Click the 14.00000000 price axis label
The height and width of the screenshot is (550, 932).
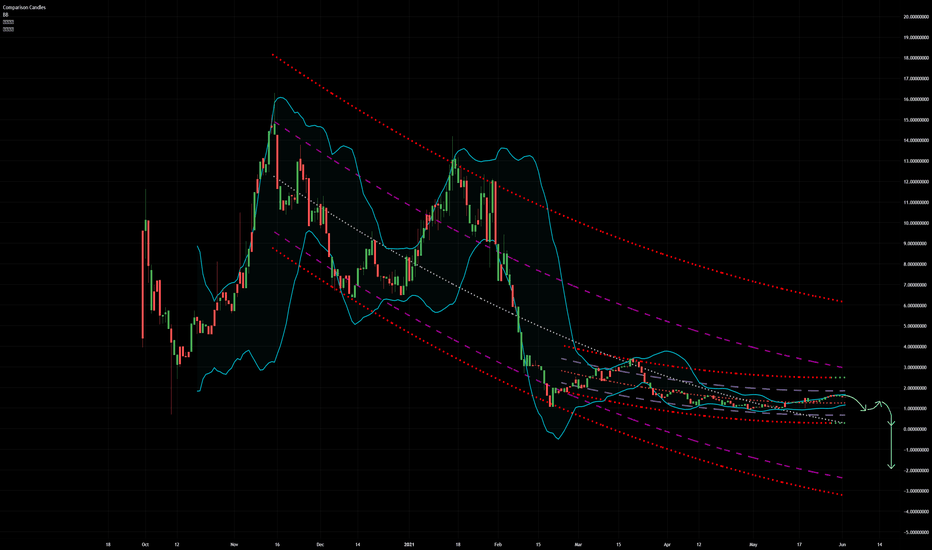coord(915,140)
